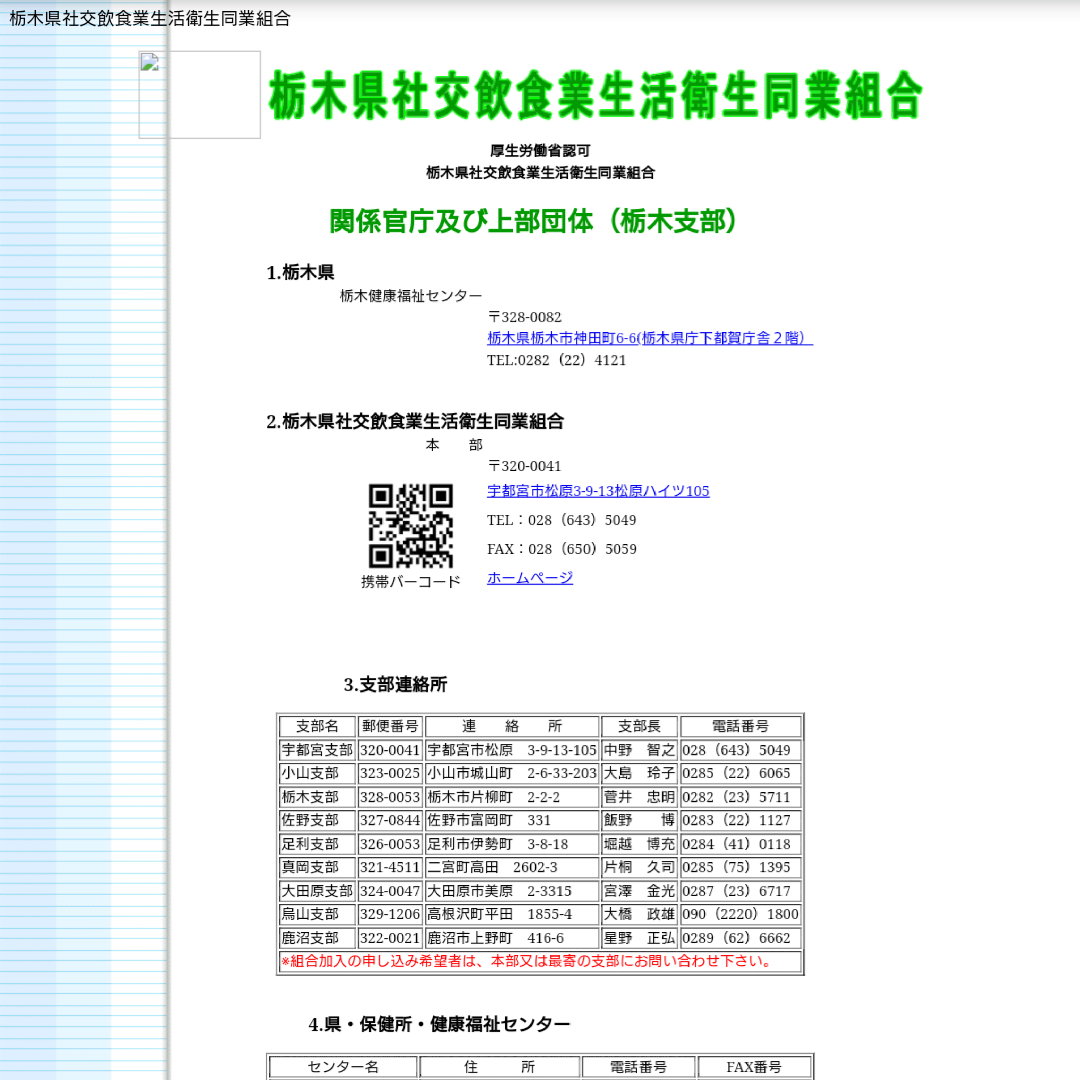Click the 鹿沼支部 branch head 星野 正弘
This screenshot has height=1080, width=1080.
coord(639,938)
